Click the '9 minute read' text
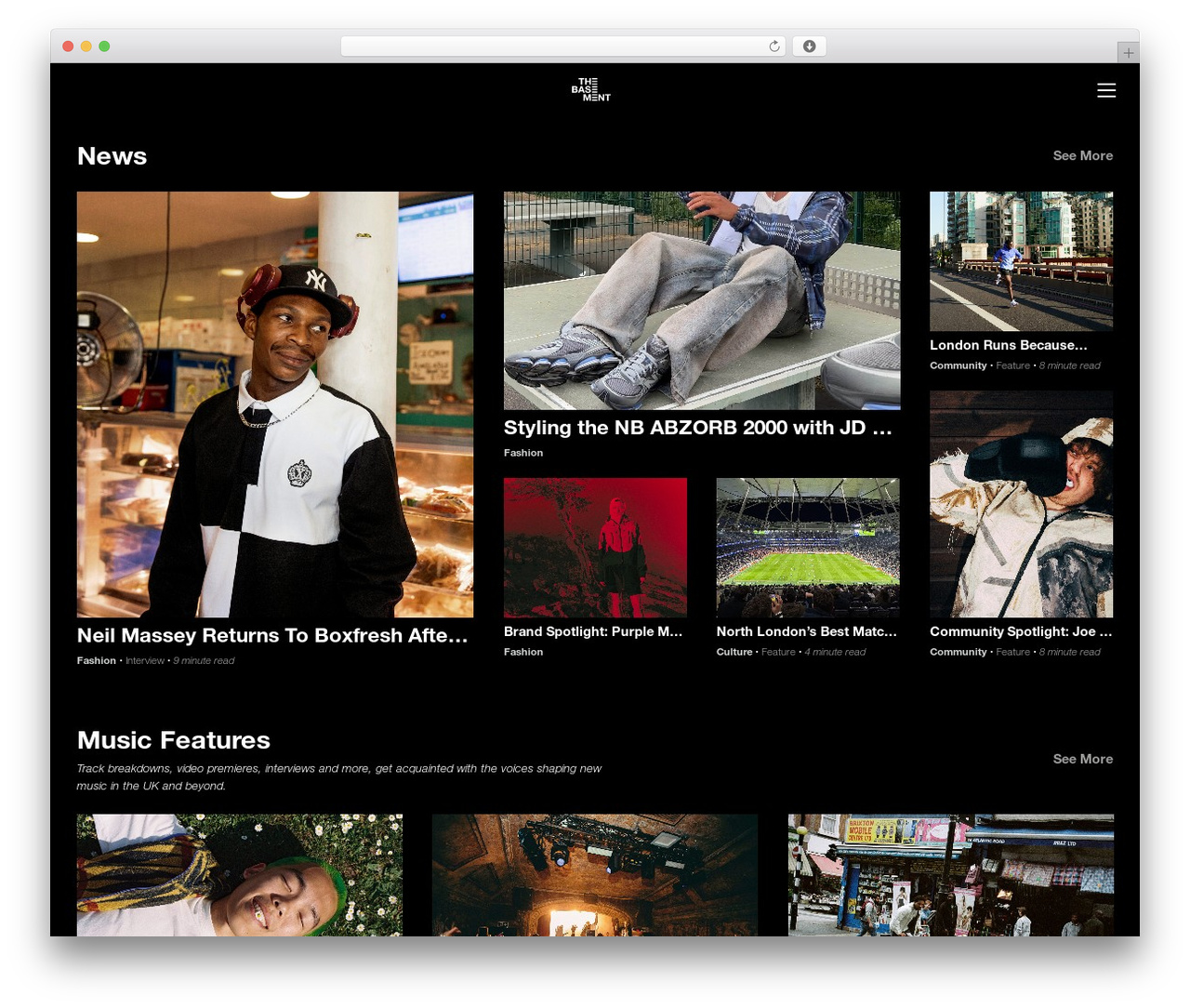 (204, 661)
